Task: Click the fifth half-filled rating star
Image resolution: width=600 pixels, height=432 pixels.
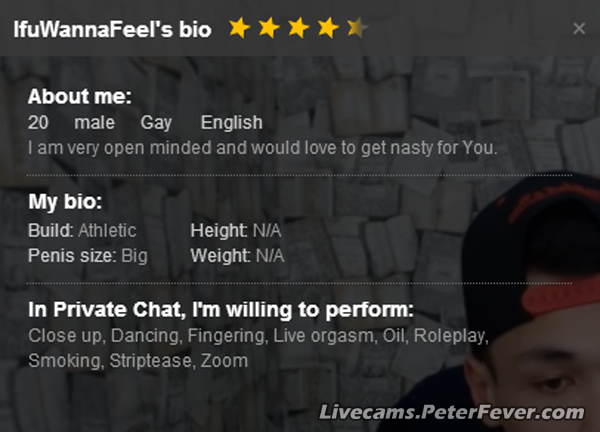Action: coord(356,28)
